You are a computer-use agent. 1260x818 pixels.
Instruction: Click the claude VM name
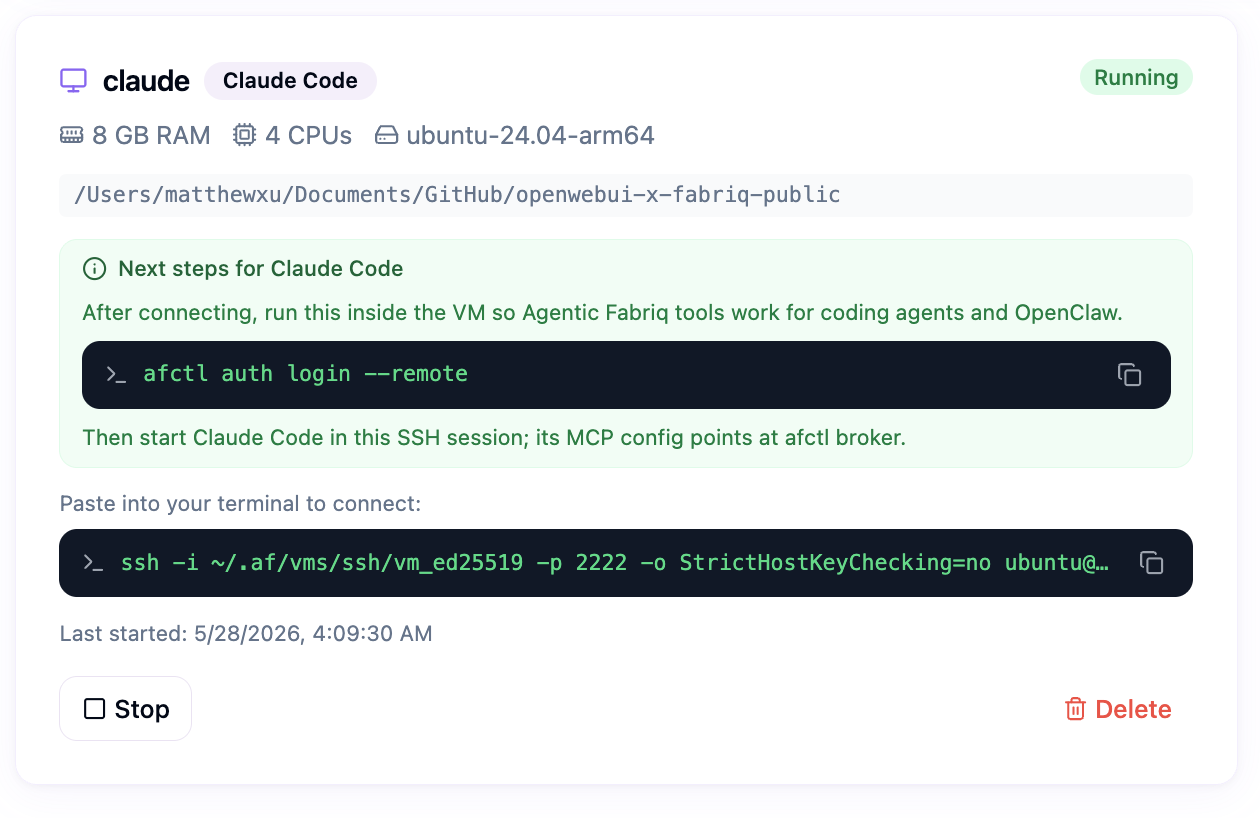(146, 81)
